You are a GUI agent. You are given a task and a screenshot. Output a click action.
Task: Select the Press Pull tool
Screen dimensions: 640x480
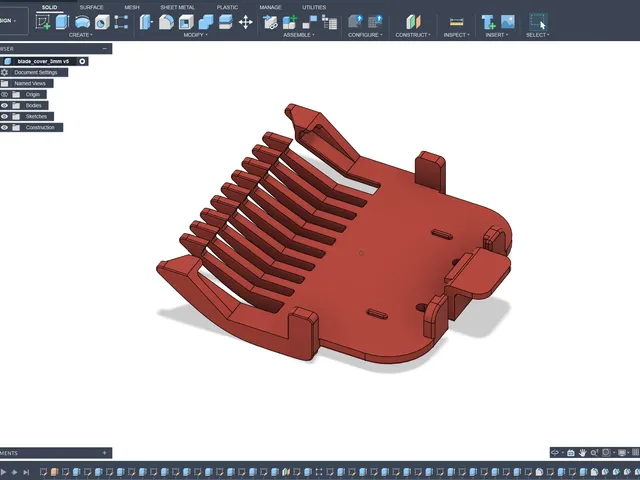pos(146,22)
